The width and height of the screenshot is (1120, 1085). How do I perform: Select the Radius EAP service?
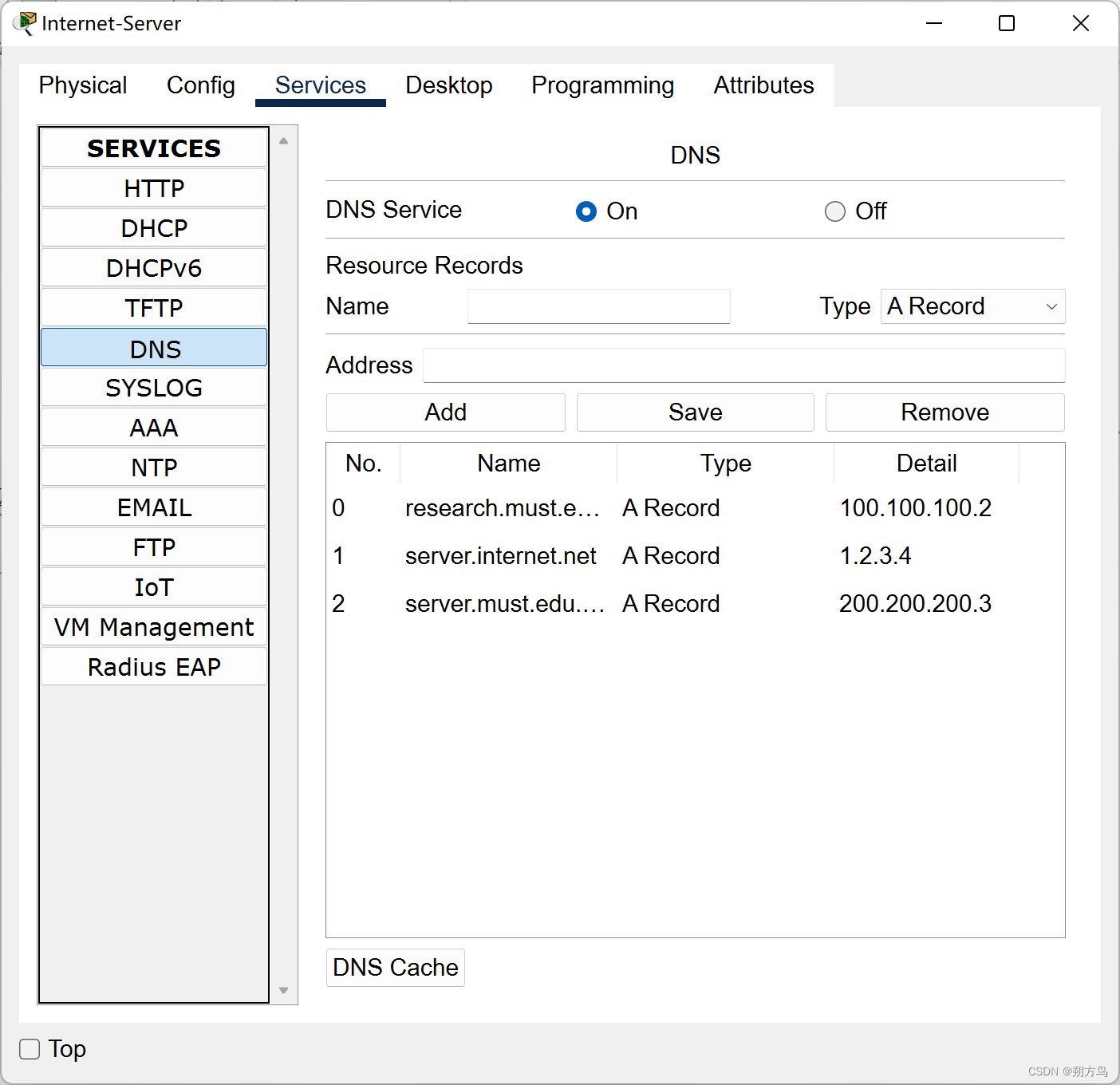[x=154, y=667]
